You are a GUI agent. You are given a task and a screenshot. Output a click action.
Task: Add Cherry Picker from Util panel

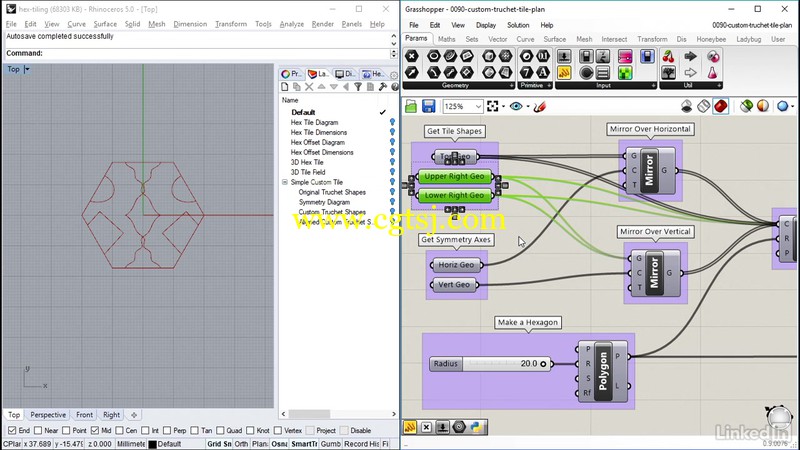(x=668, y=56)
